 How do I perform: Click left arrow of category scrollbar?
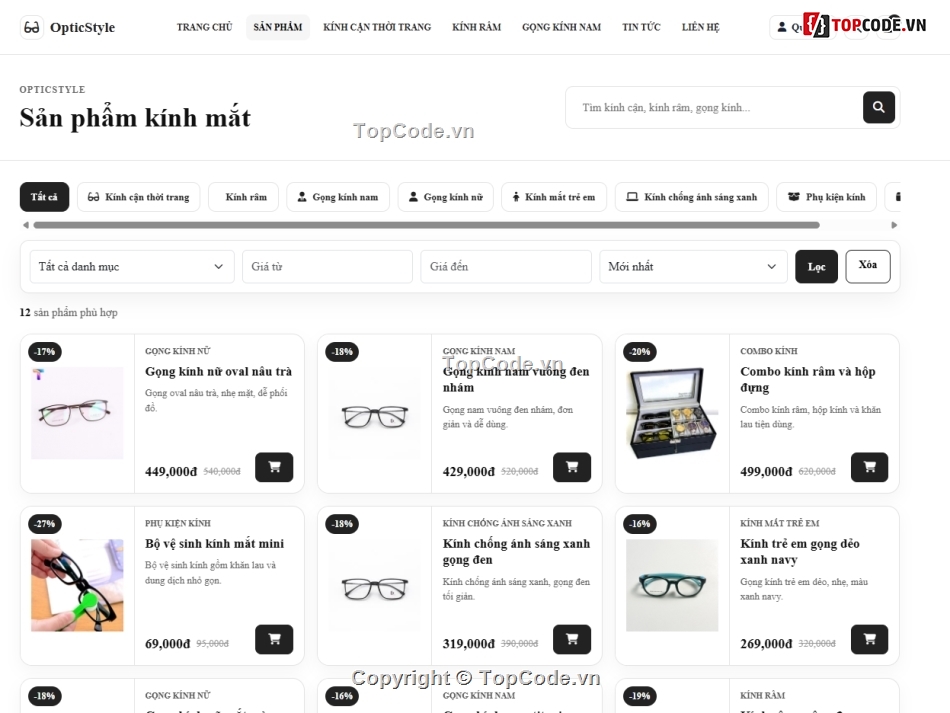click(x=25, y=225)
